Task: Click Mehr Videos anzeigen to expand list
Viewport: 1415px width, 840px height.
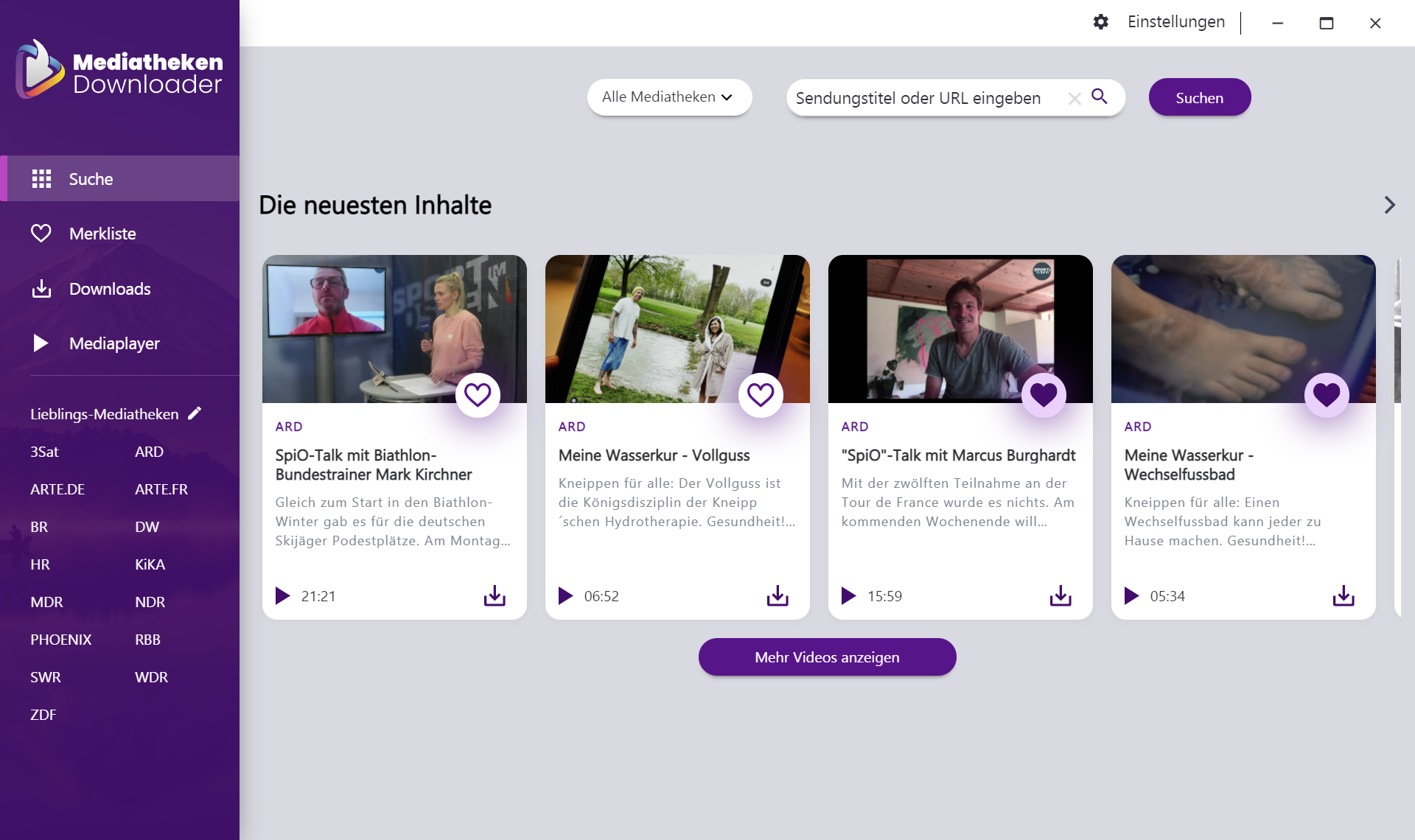Action: pyautogui.click(x=827, y=657)
